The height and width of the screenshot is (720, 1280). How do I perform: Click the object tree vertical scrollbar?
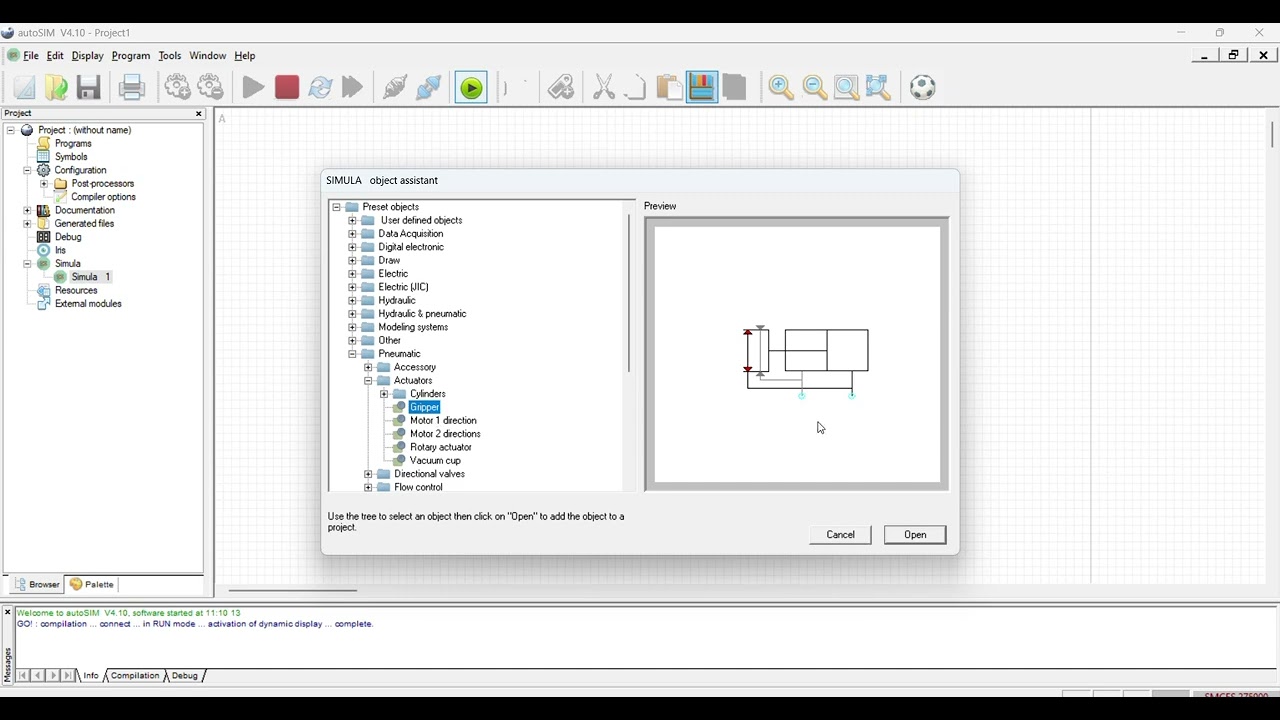click(629, 293)
